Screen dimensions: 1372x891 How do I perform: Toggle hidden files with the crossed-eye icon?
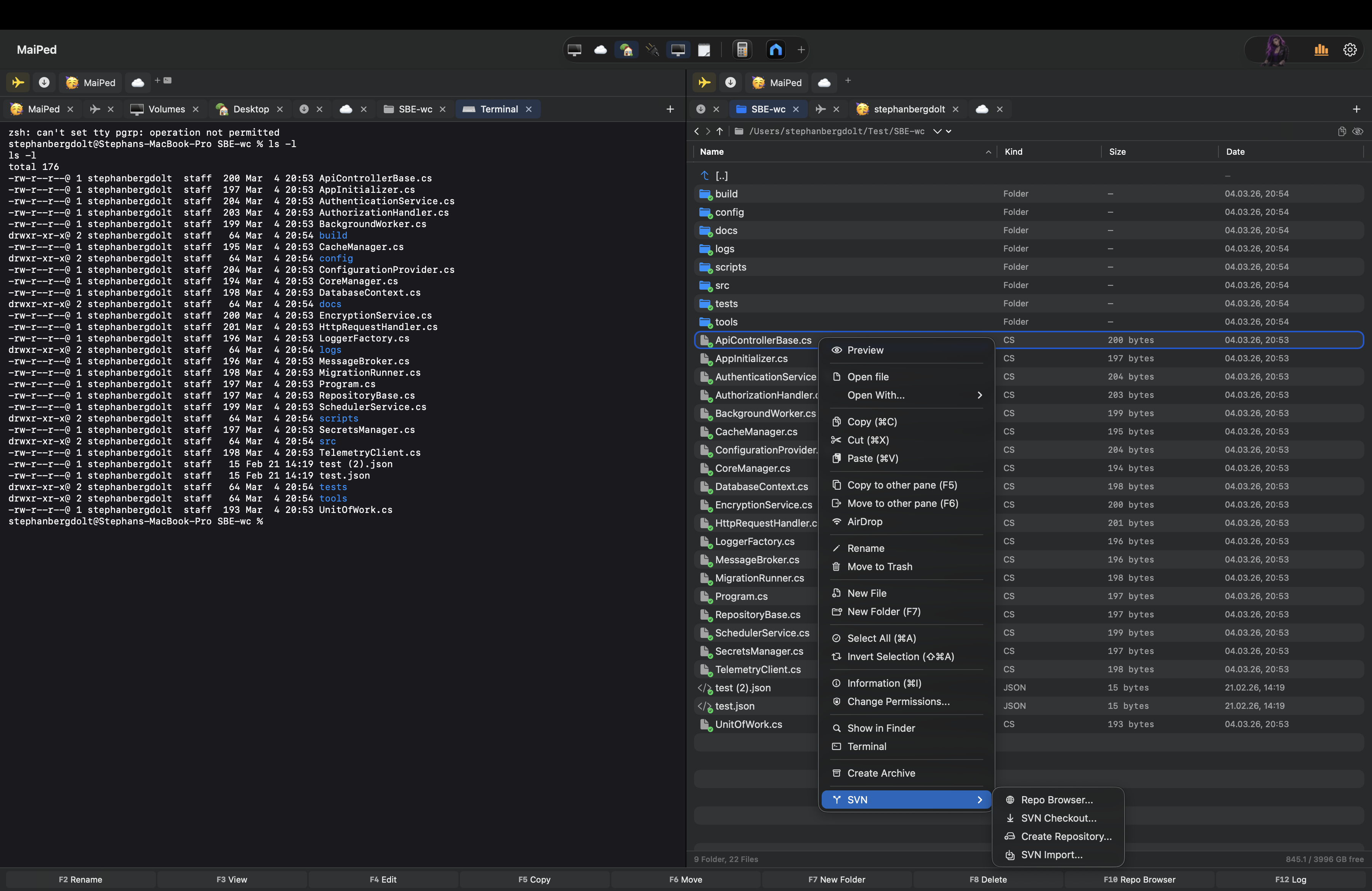pos(1359,131)
